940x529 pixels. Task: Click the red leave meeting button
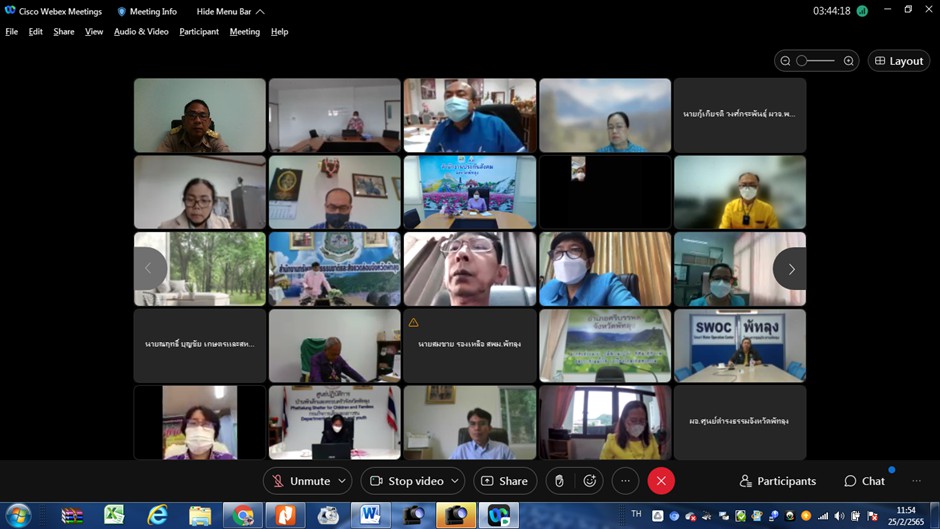[661, 481]
